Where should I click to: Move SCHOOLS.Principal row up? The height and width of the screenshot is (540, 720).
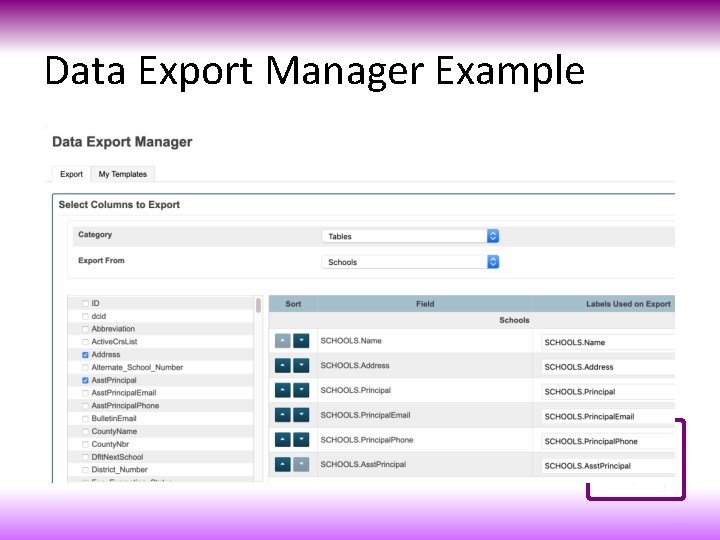point(282,390)
